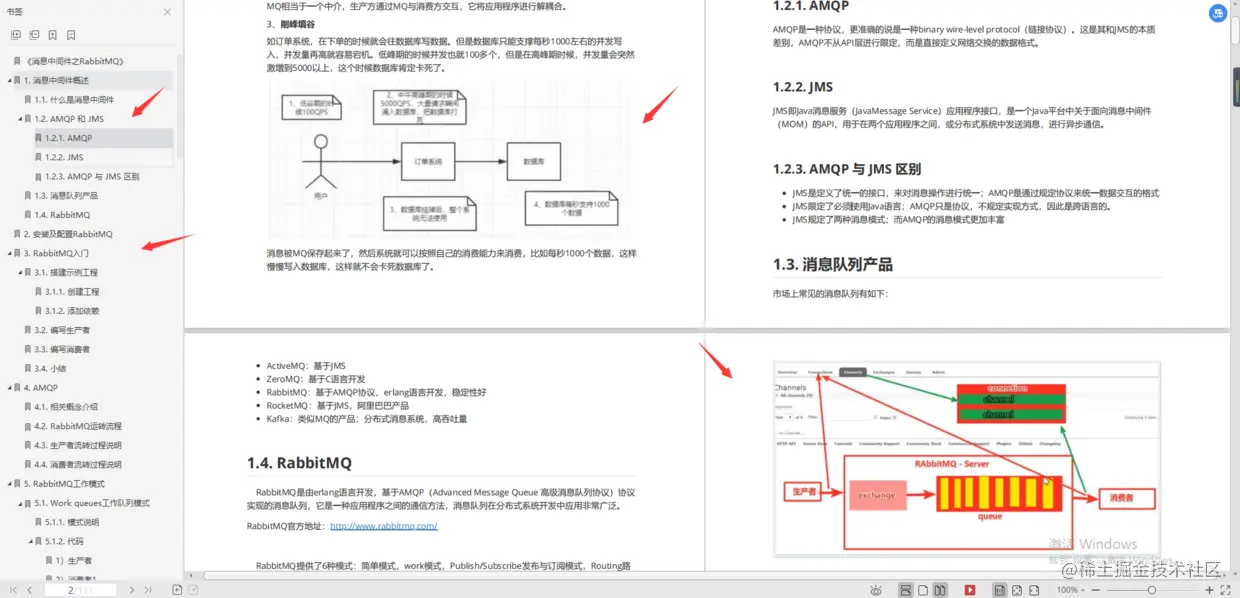Open bookmark 3.3. 编写消费者
This screenshot has width=1240, height=598.
[x=62, y=349]
